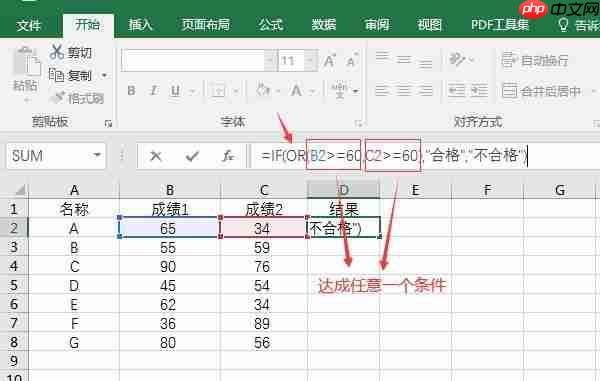Screen dimensions: 600x381
Task: Click the Cut scissors icon
Action: pyautogui.click(x=57, y=52)
